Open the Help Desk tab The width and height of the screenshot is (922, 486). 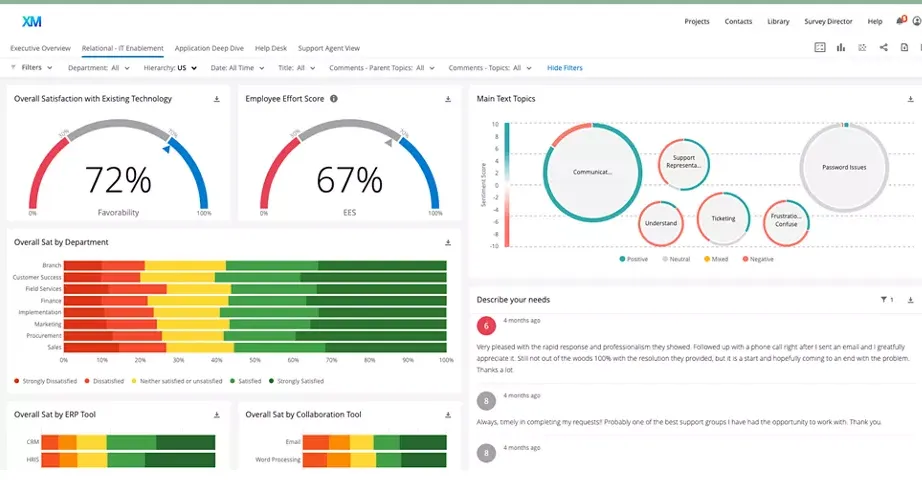click(x=270, y=48)
